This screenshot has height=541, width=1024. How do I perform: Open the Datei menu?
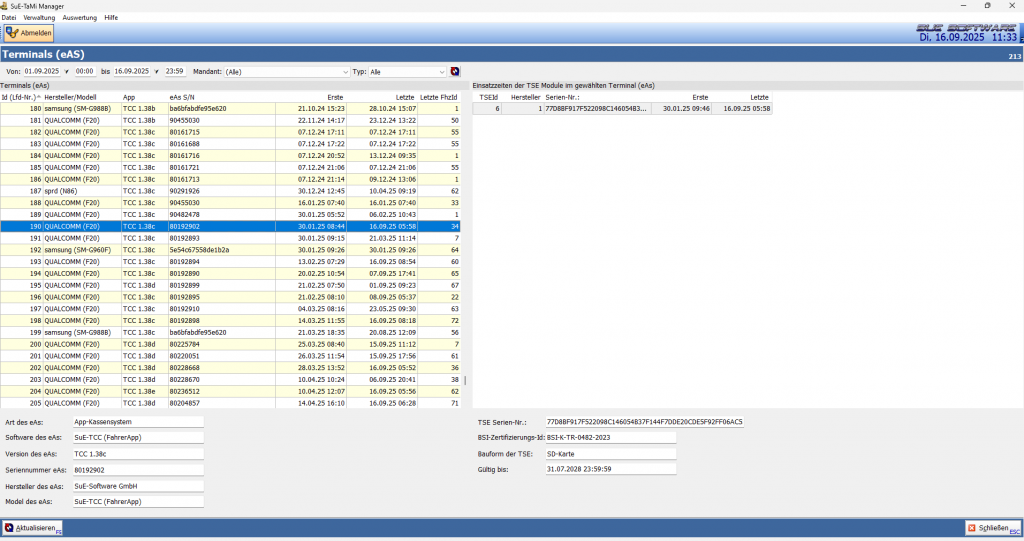(x=9, y=18)
